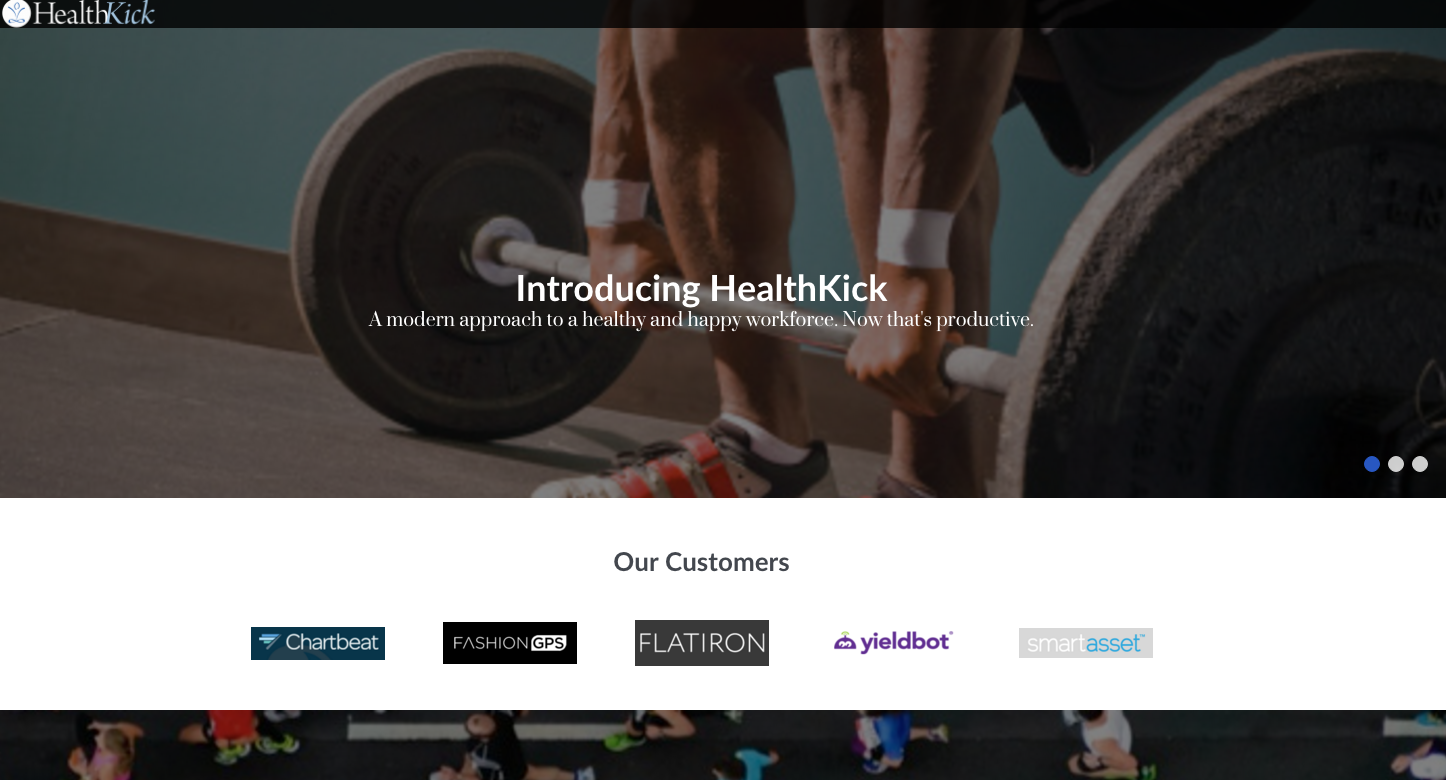Click the Chartbeat arrow symbol in its logo
1446x780 pixels.
270,642
